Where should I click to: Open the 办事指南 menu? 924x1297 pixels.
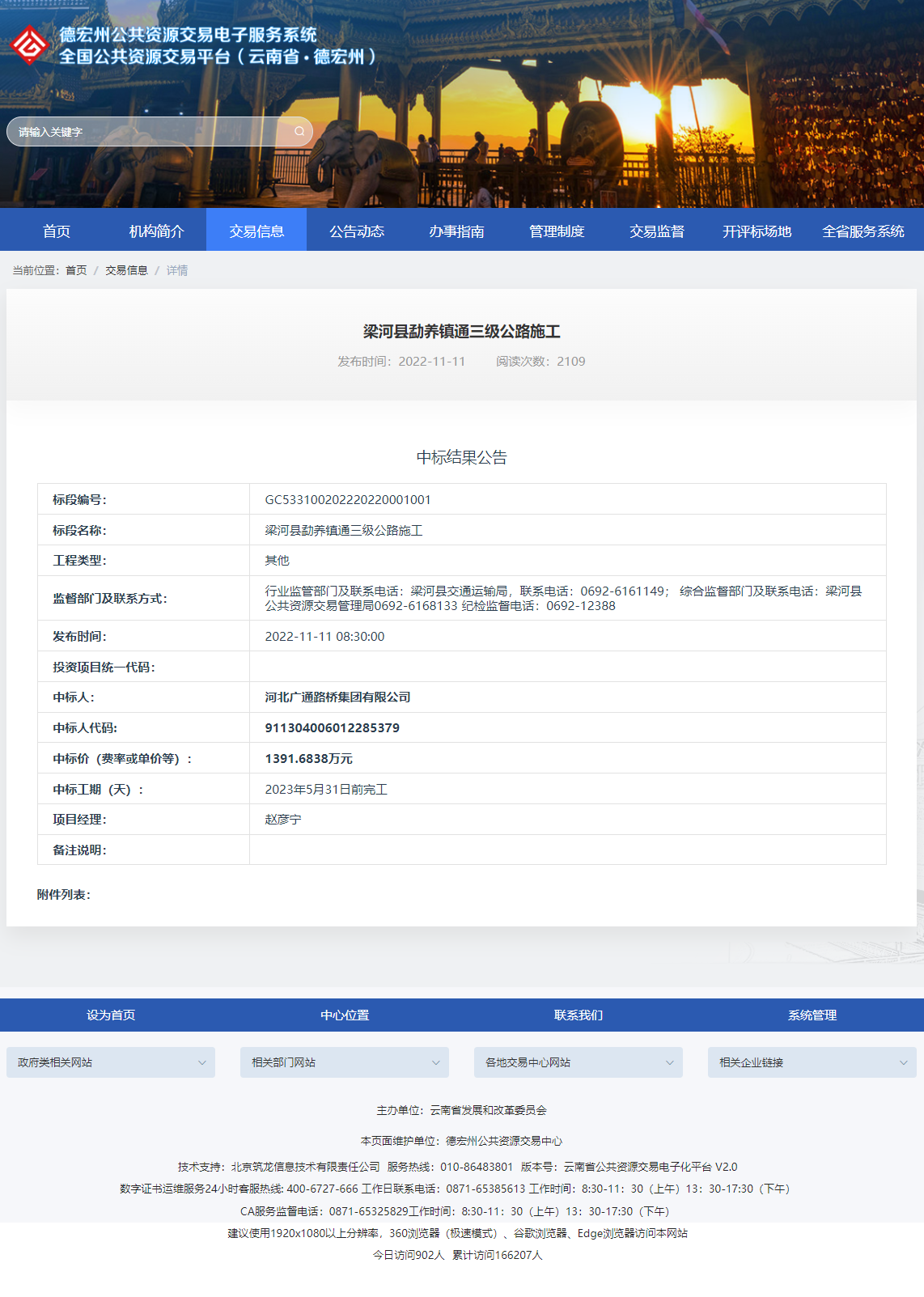[456, 231]
